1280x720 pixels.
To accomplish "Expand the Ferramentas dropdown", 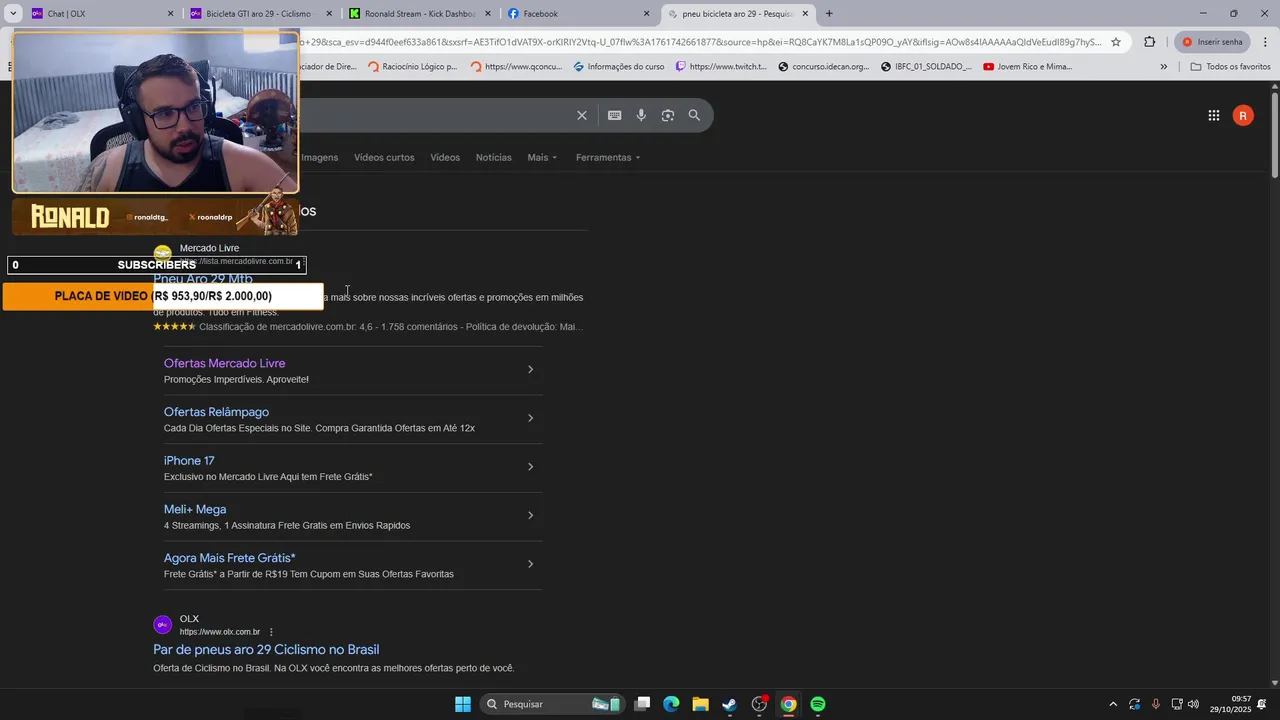I will pos(608,157).
